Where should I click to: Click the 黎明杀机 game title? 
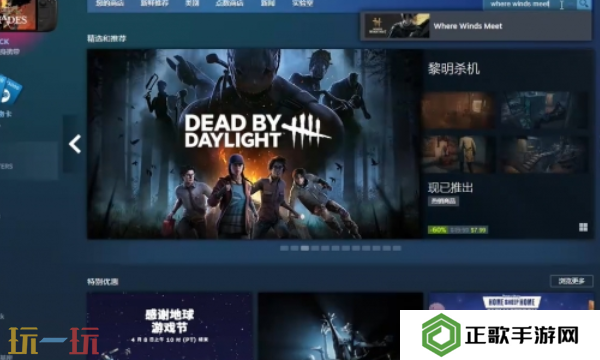click(453, 69)
